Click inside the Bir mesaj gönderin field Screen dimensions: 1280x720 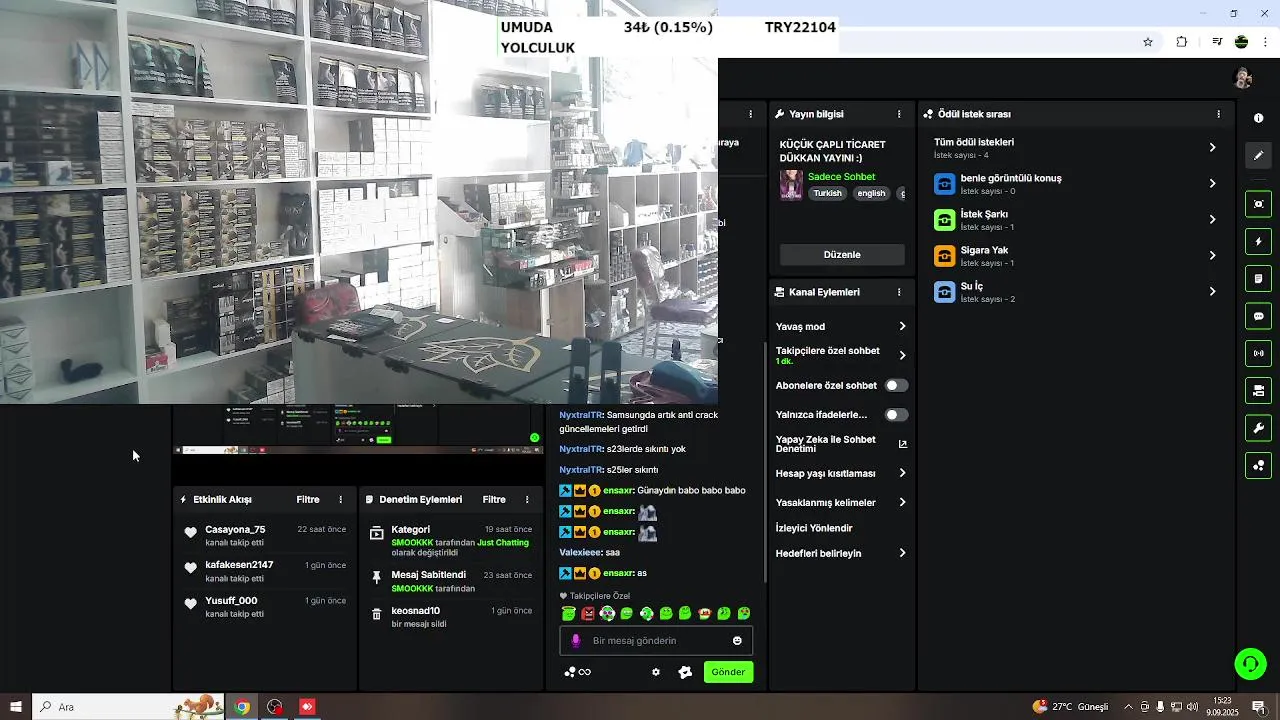(x=656, y=641)
